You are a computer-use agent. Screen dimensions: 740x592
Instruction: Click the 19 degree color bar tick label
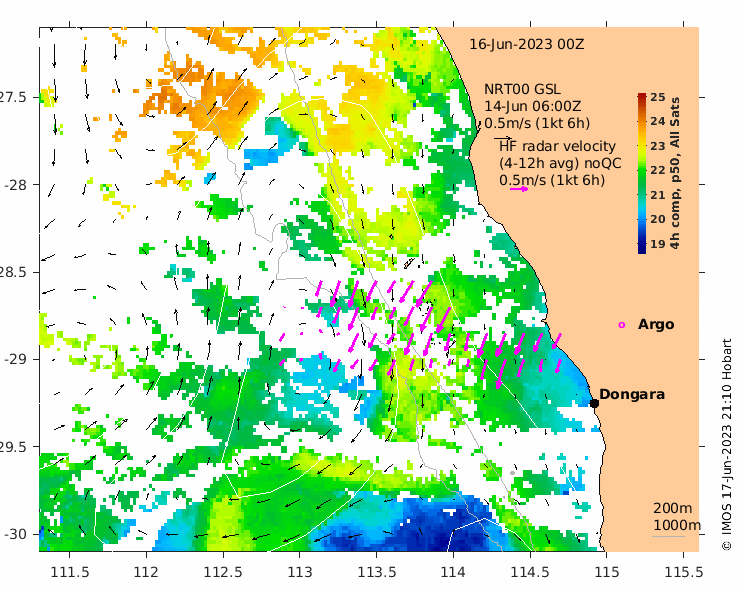click(657, 244)
